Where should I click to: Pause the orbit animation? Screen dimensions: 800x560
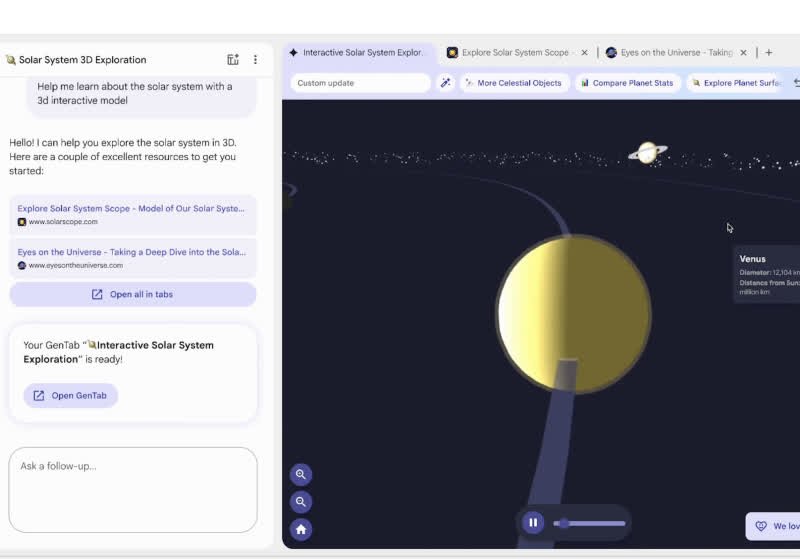click(533, 522)
